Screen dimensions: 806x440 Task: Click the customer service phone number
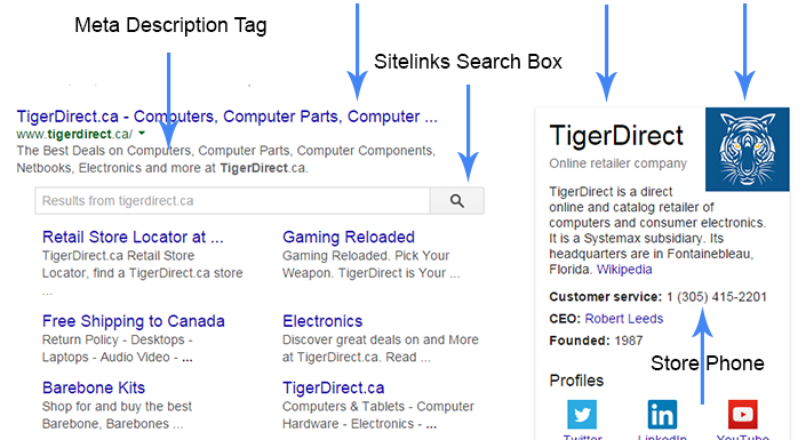[x=717, y=296]
